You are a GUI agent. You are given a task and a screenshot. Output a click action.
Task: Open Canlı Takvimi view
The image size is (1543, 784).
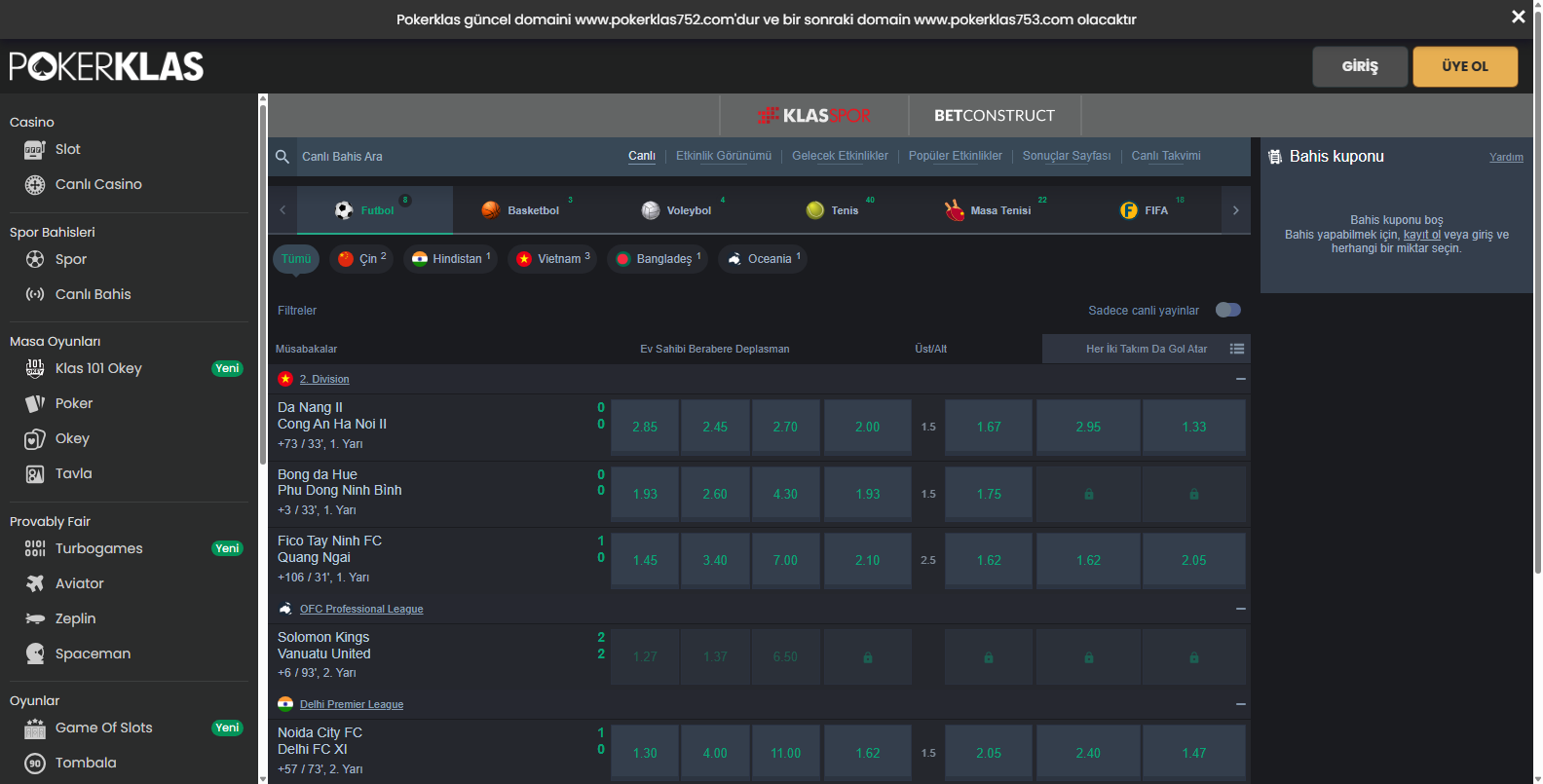(1166, 156)
